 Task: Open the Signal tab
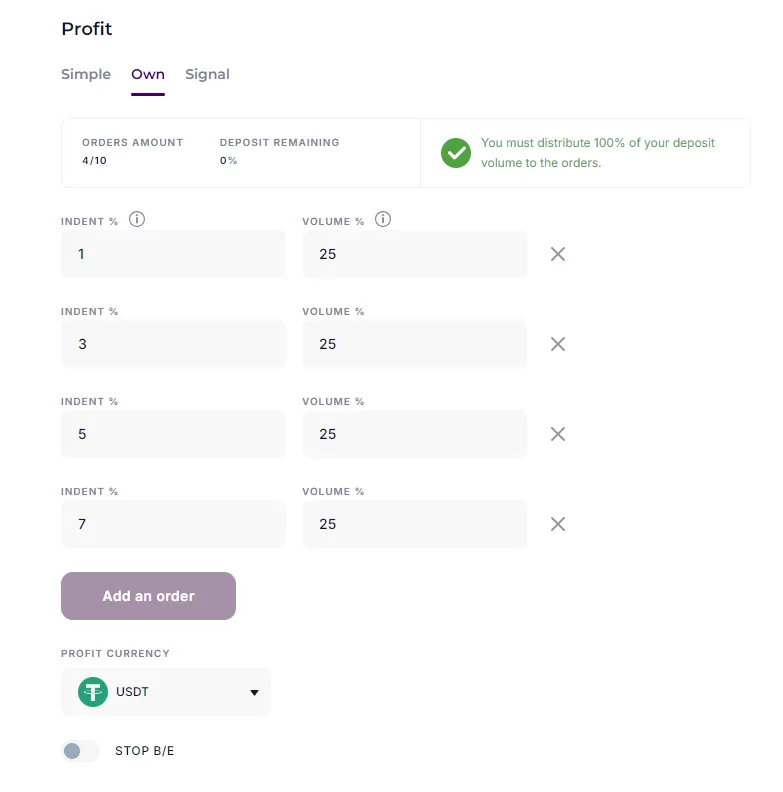click(207, 74)
